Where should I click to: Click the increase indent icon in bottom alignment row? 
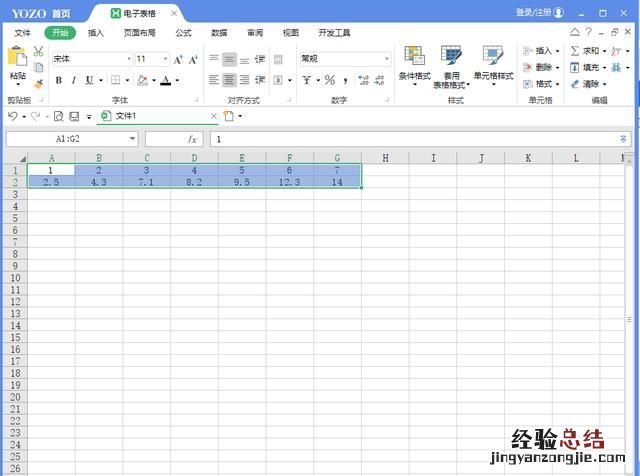[x=260, y=80]
